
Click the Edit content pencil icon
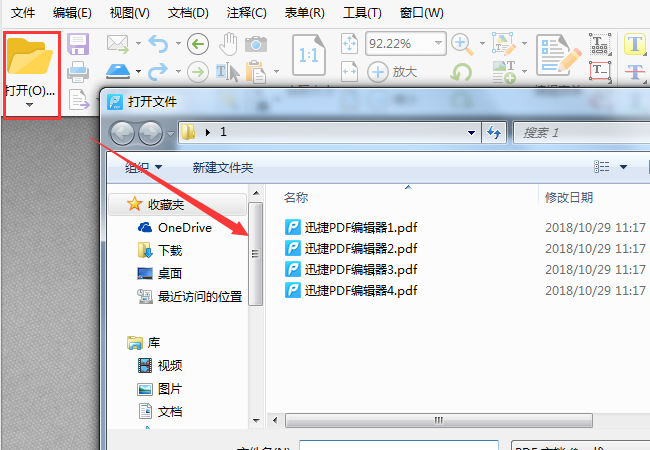[558, 56]
